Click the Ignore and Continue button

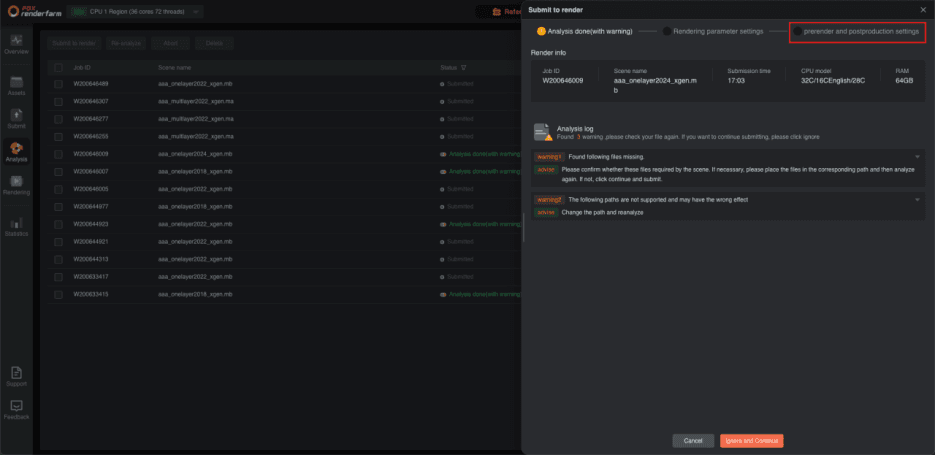(751, 440)
